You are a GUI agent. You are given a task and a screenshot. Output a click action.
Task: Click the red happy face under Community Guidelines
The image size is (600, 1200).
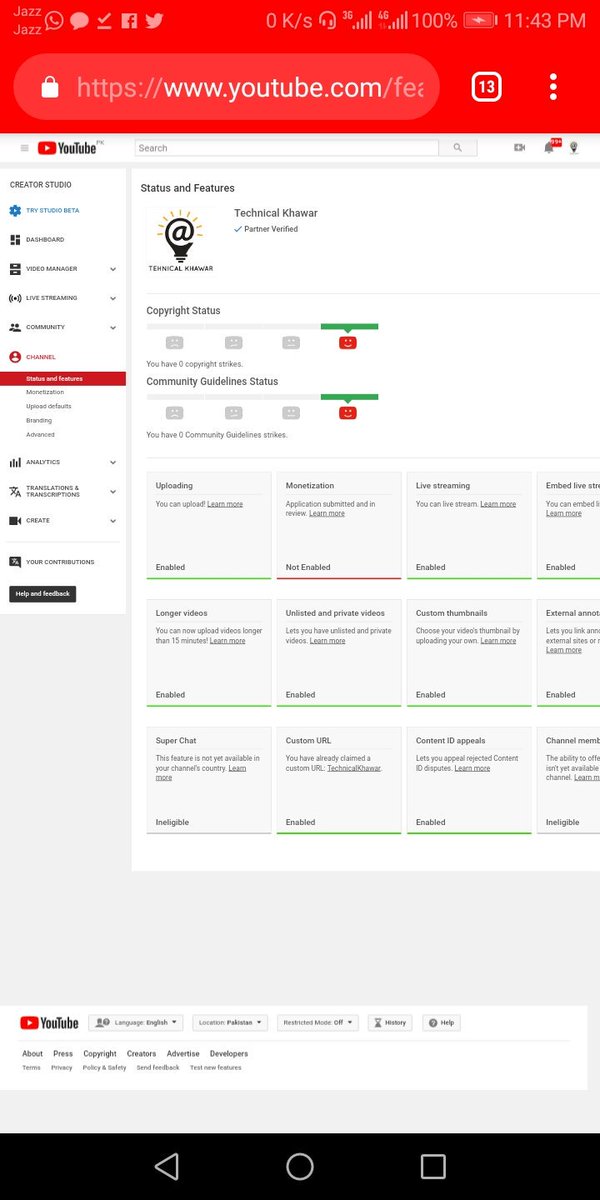348,412
